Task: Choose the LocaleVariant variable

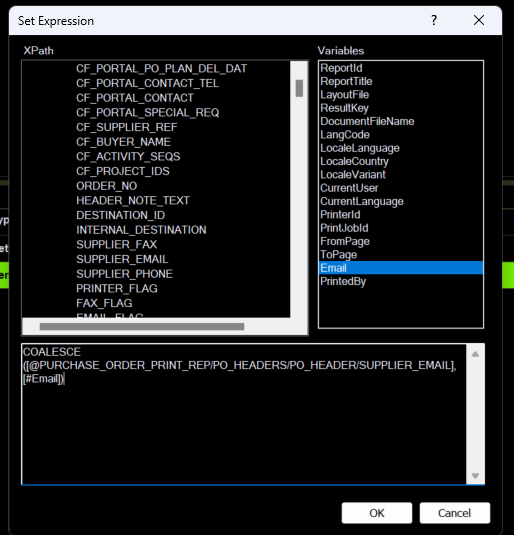Action: pos(401,174)
